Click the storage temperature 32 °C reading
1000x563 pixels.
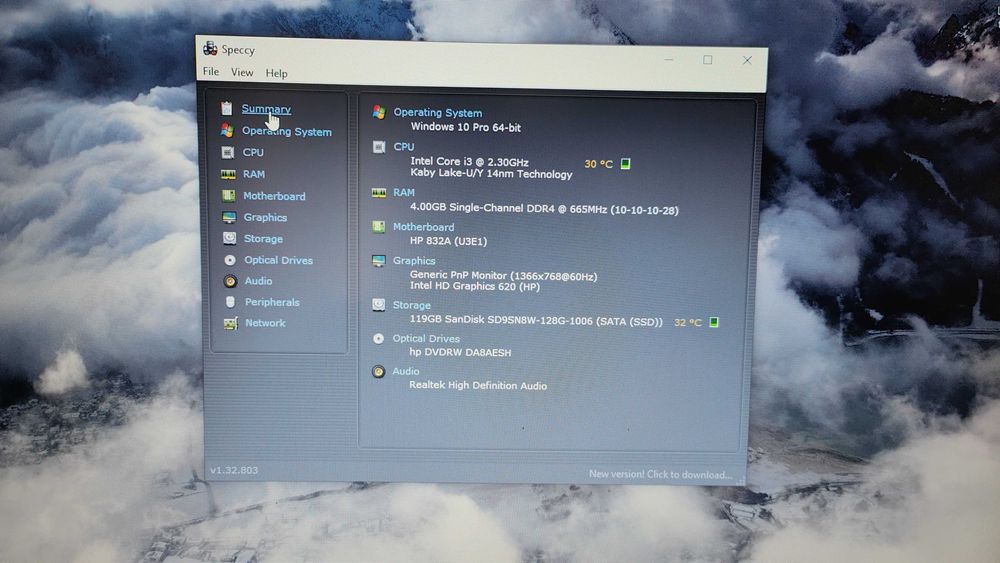[688, 323]
